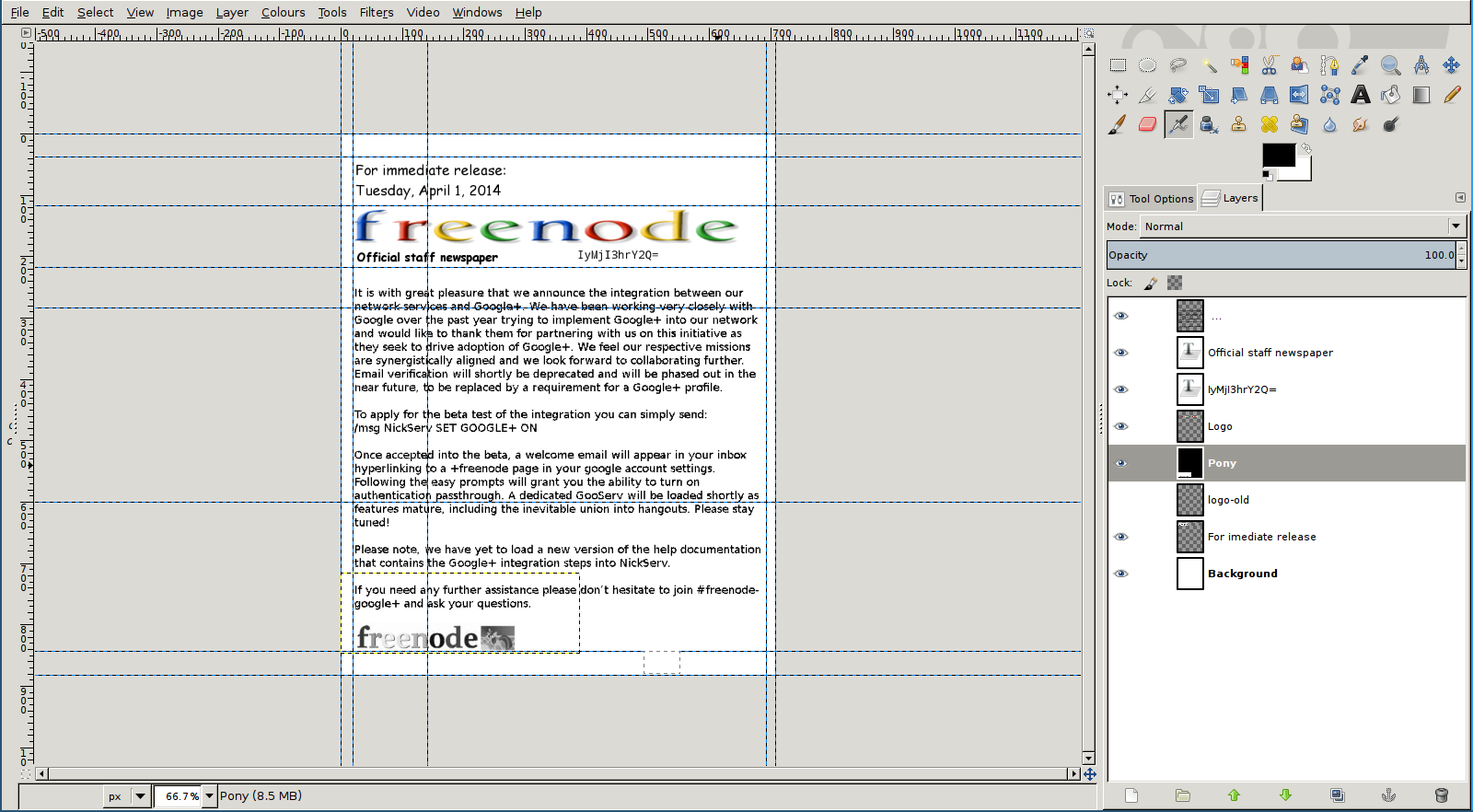Hide the For imediate release layer
This screenshot has height=812, width=1473.
1120,537
